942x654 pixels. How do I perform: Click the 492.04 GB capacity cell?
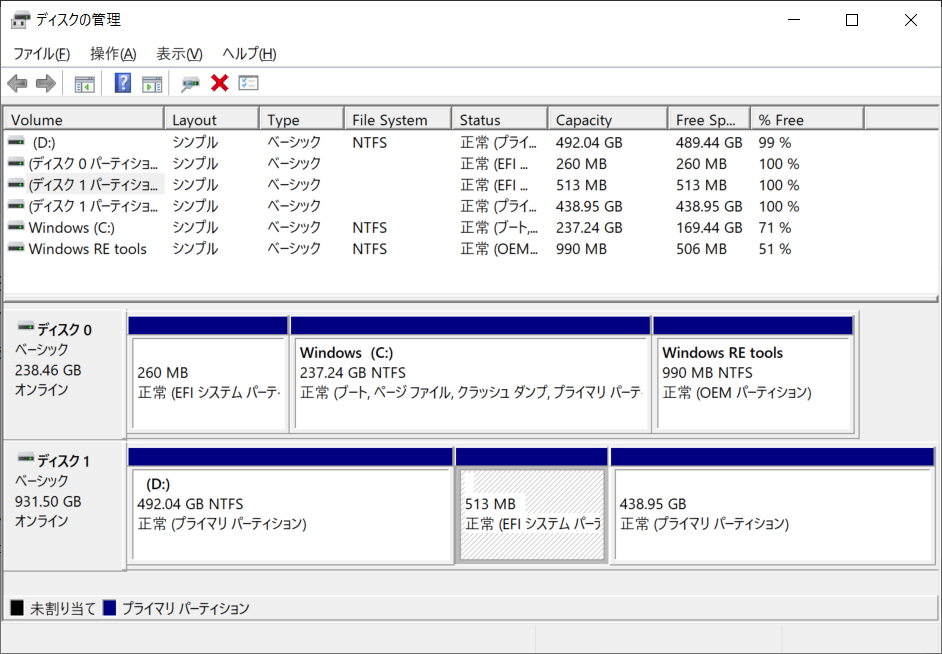point(589,142)
